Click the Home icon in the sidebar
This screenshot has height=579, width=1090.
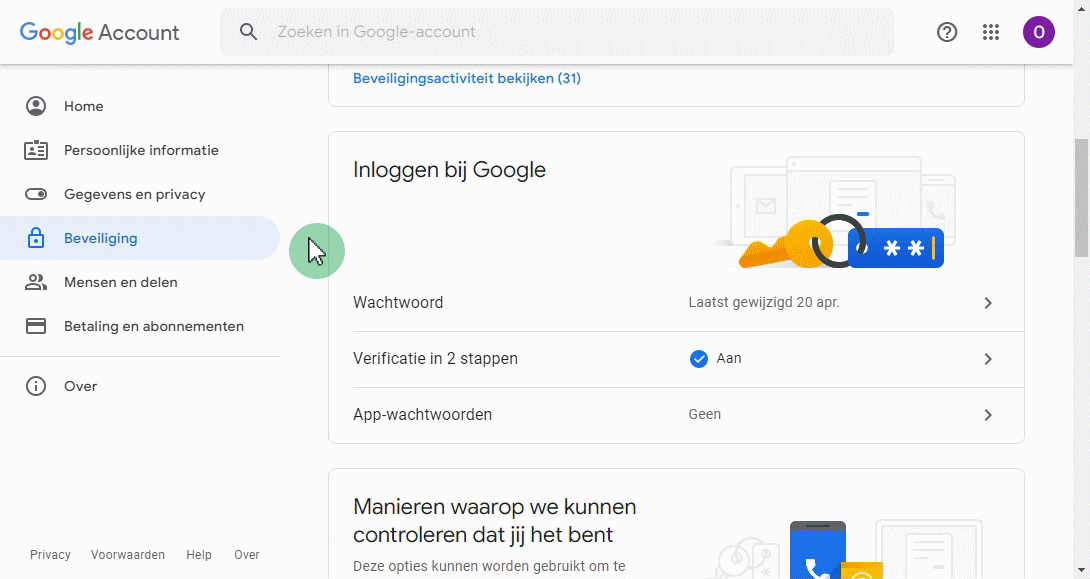pos(36,106)
